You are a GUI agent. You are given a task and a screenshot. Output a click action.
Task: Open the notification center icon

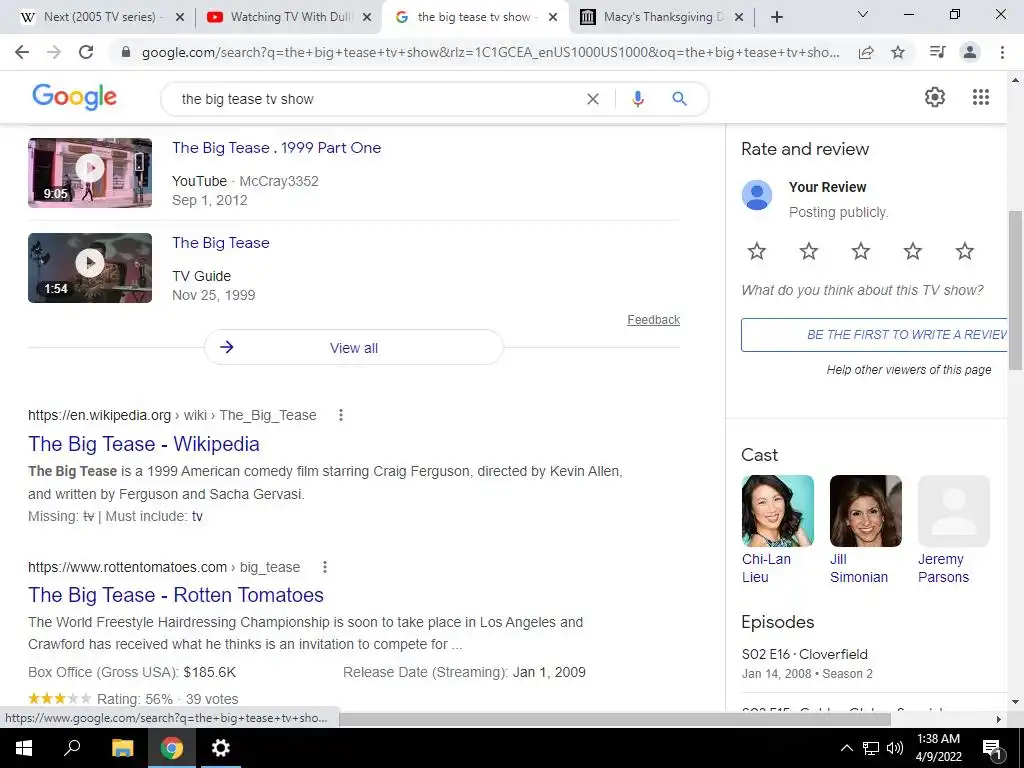pyautogui.click(x=992, y=748)
